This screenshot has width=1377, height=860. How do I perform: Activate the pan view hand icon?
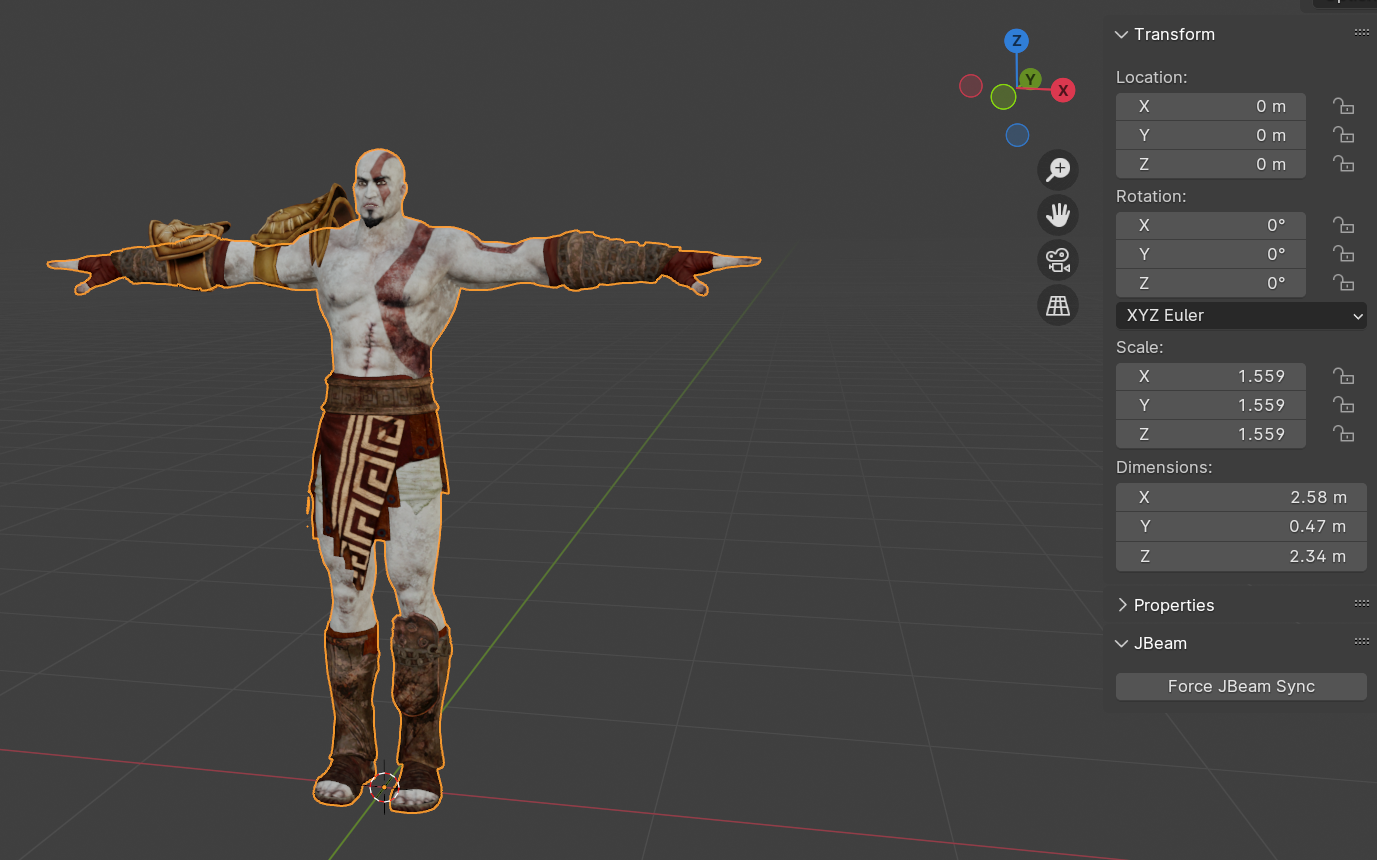1058,215
